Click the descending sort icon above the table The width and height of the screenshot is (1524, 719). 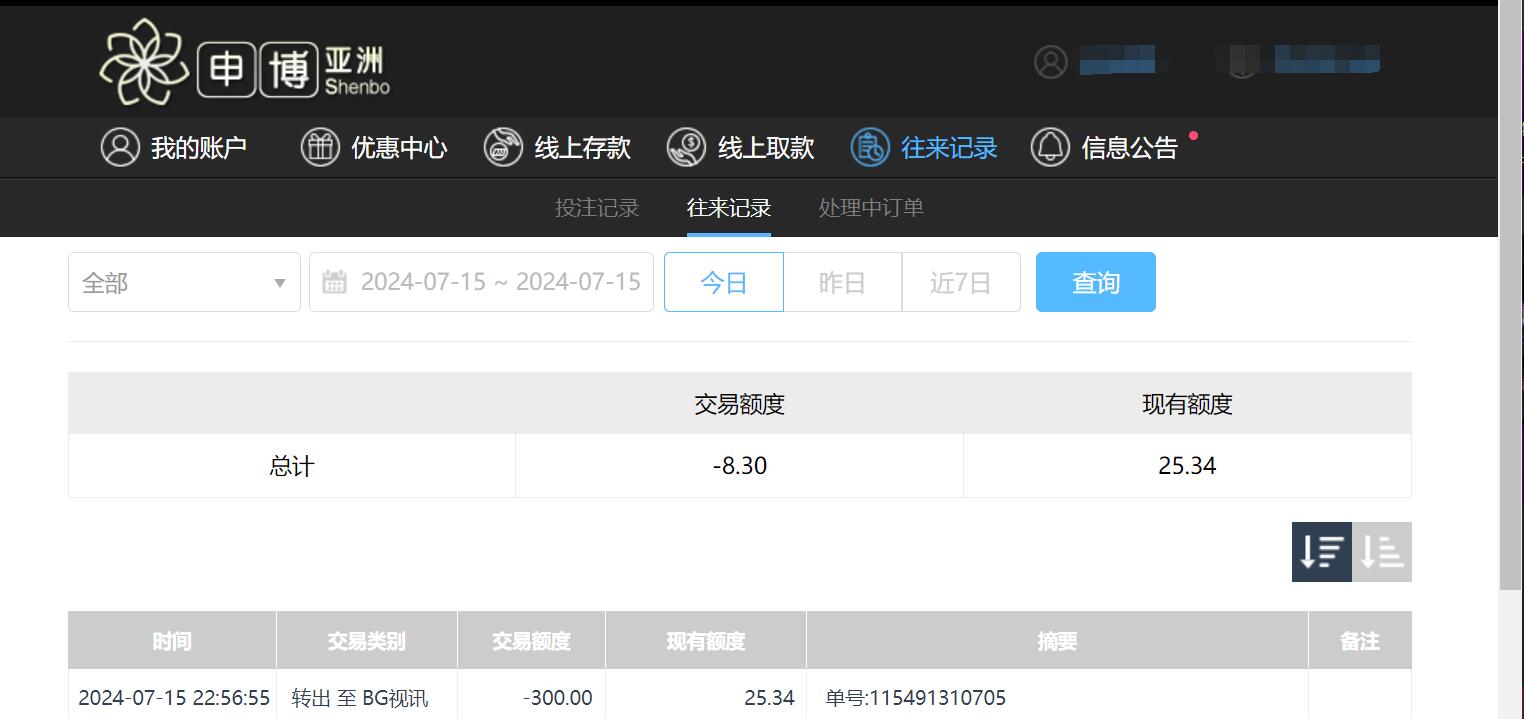pyautogui.click(x=1321, y=552)
